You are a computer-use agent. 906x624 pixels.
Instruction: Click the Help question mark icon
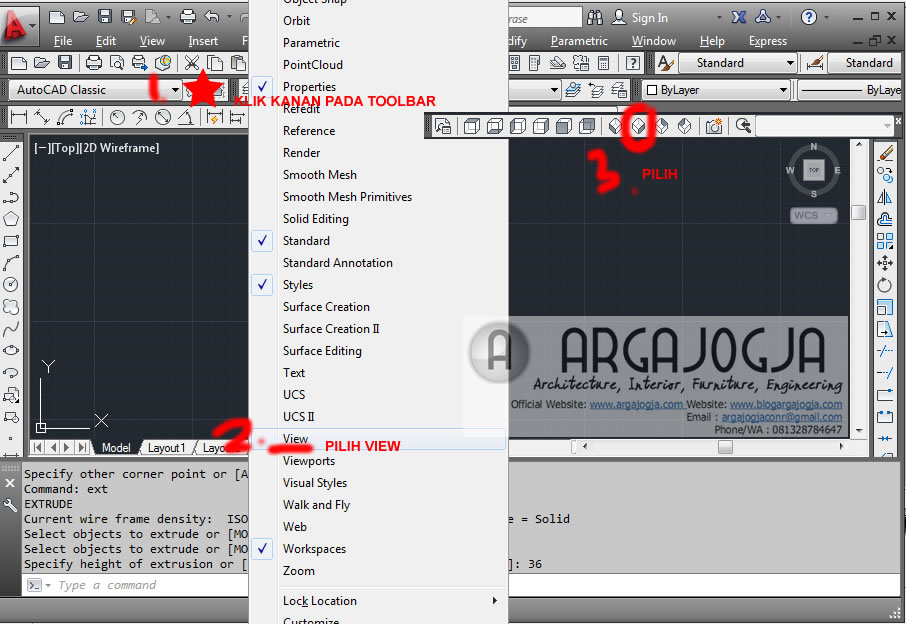[809, 17]
